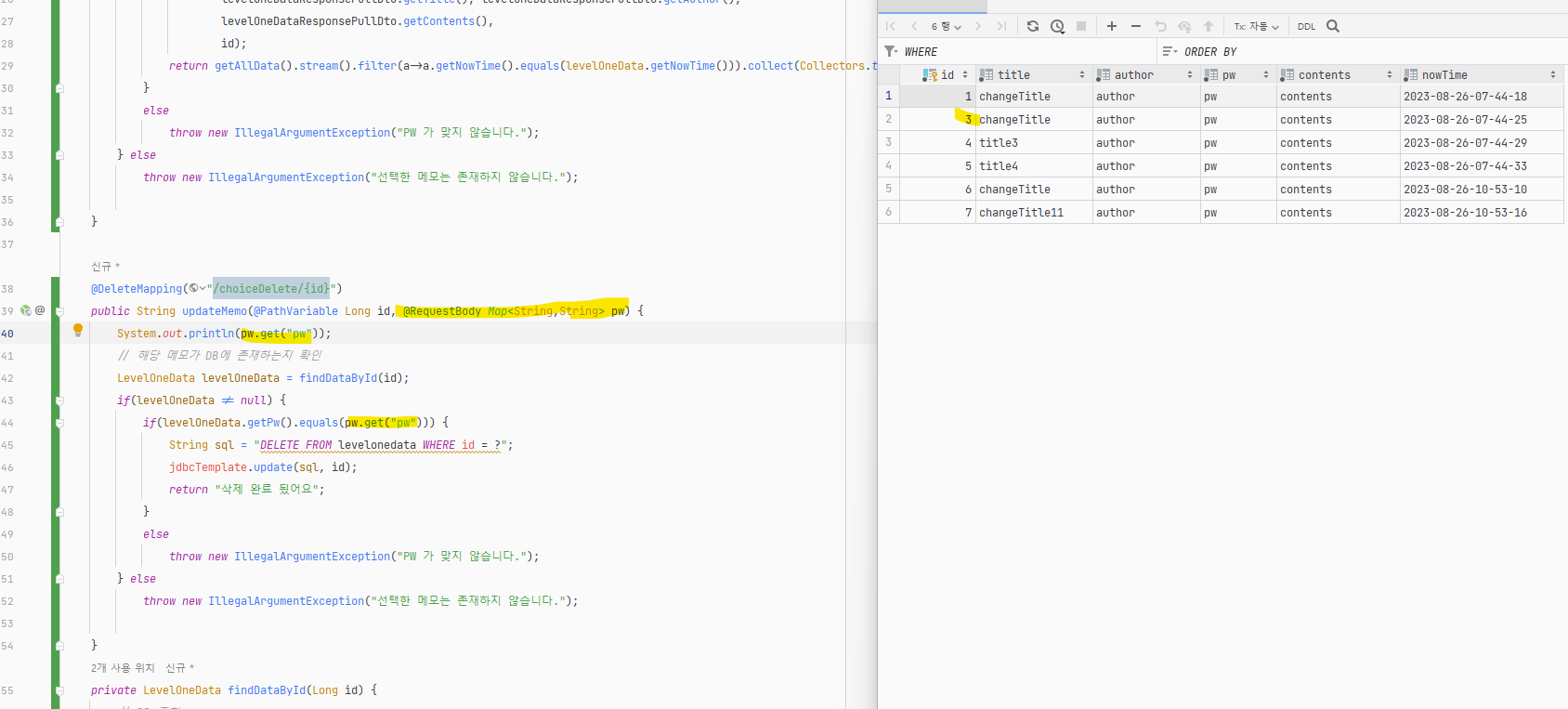Revert changes with the undo arrow

click(1160, 26)
